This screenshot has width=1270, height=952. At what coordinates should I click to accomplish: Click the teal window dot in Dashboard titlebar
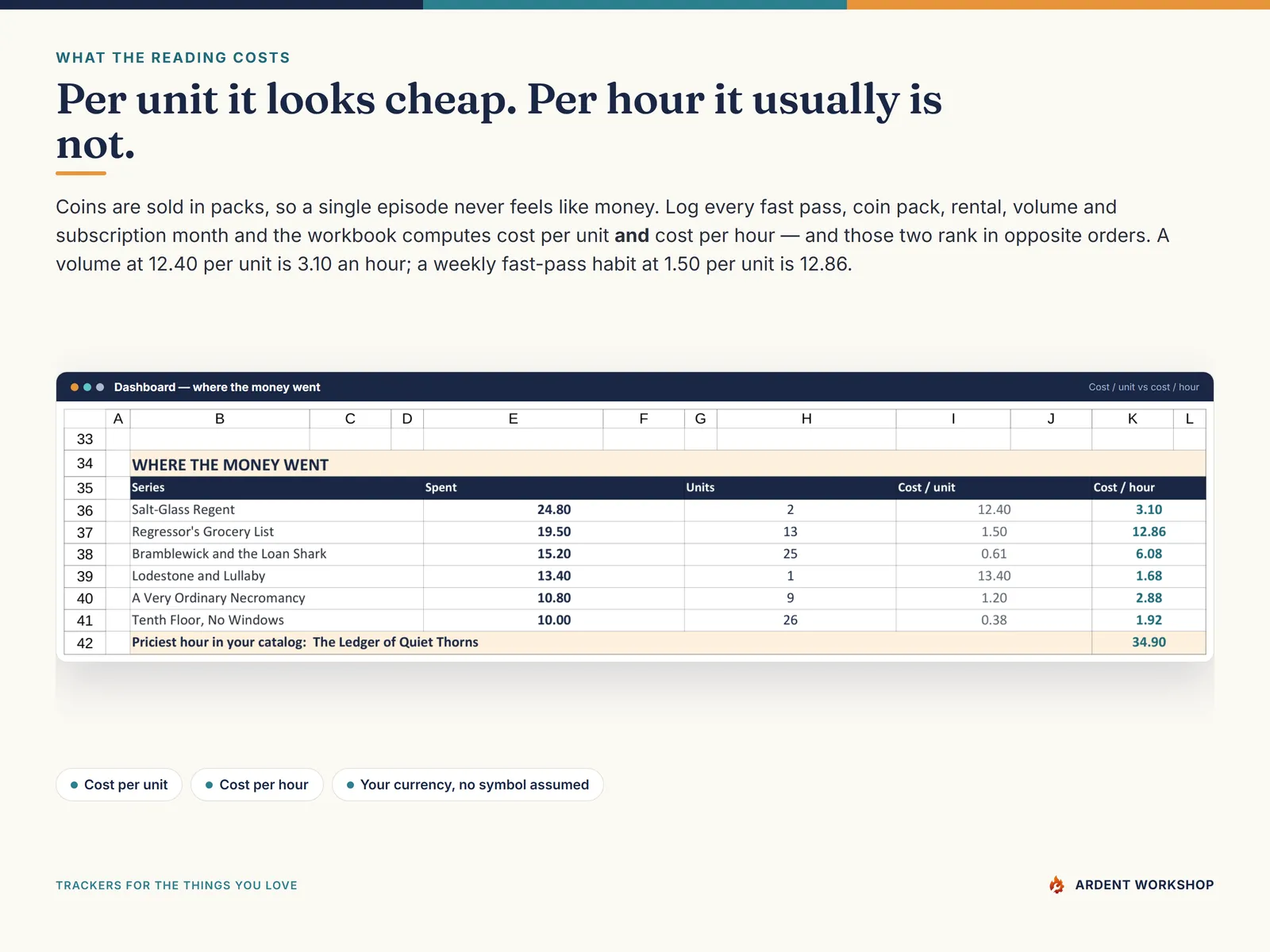[x=87, y=387]
